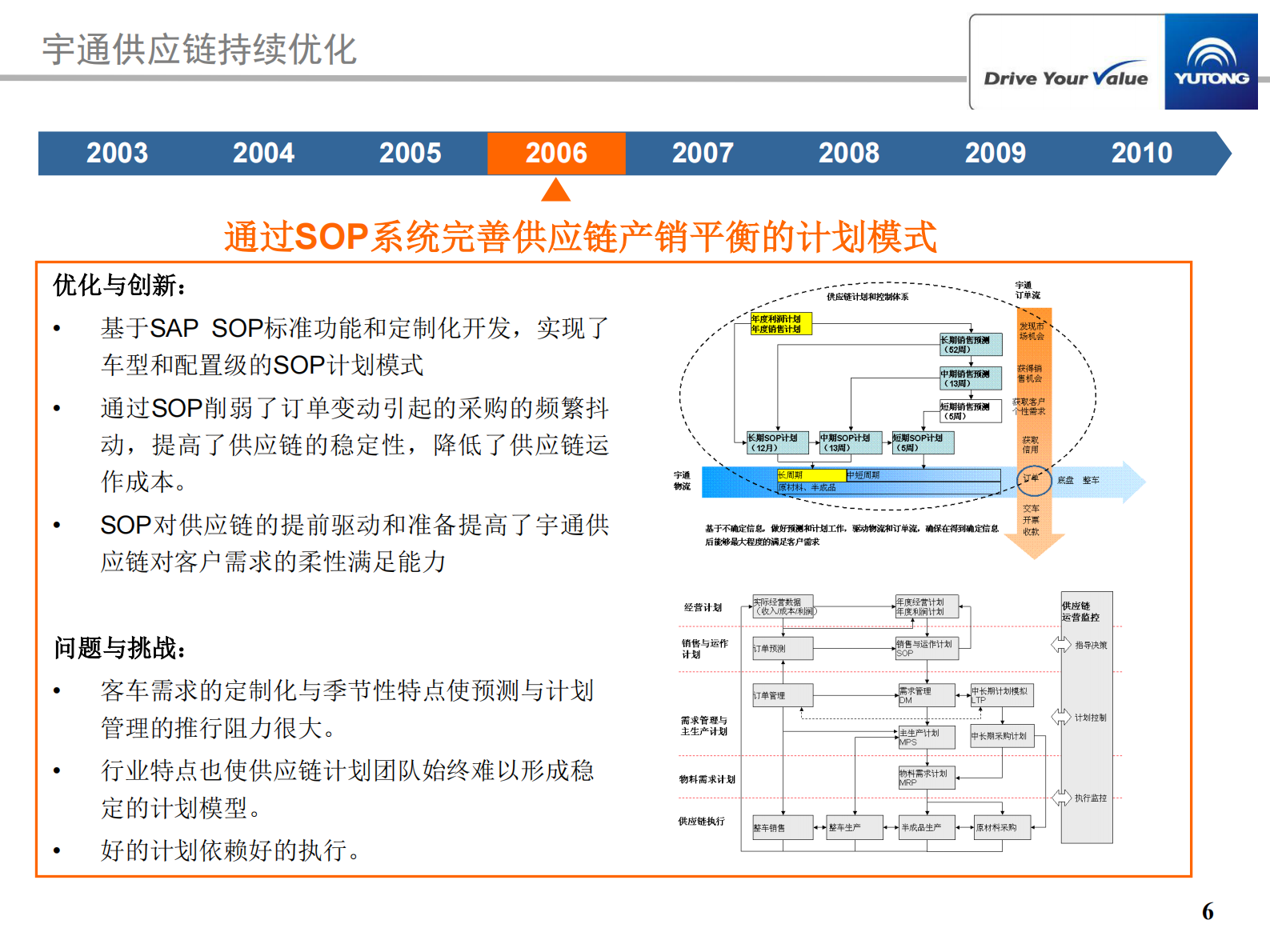Viewport: 1270px width, 952px height.
Task: Click the heading 问题与挑战
Action: click(120, 647)
